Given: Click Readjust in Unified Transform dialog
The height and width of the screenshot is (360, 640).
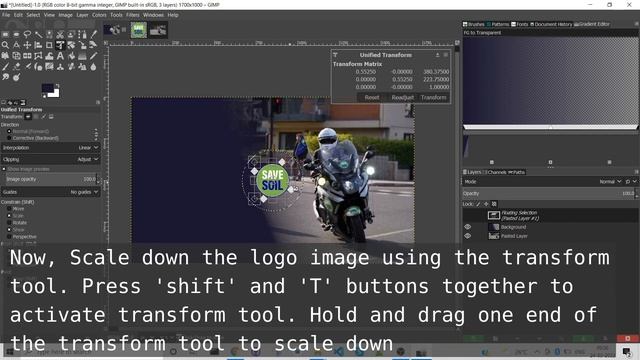Looking at the screenshot, I should tap(402, 98).
